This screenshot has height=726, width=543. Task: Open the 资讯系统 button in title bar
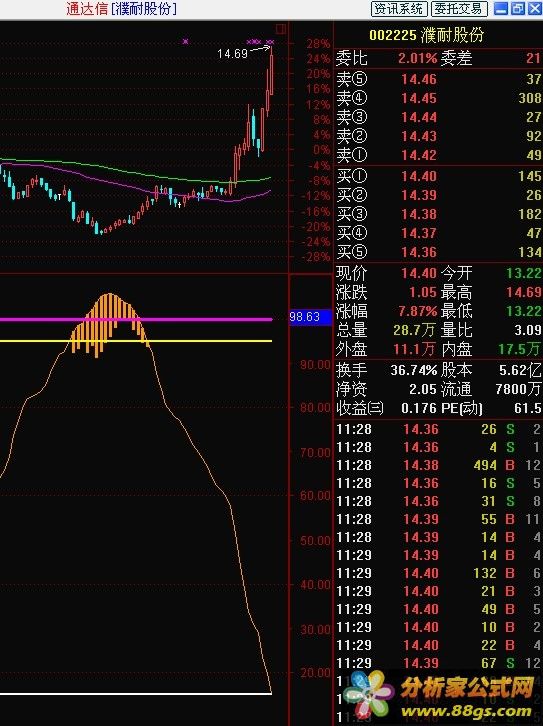(398, 8)
